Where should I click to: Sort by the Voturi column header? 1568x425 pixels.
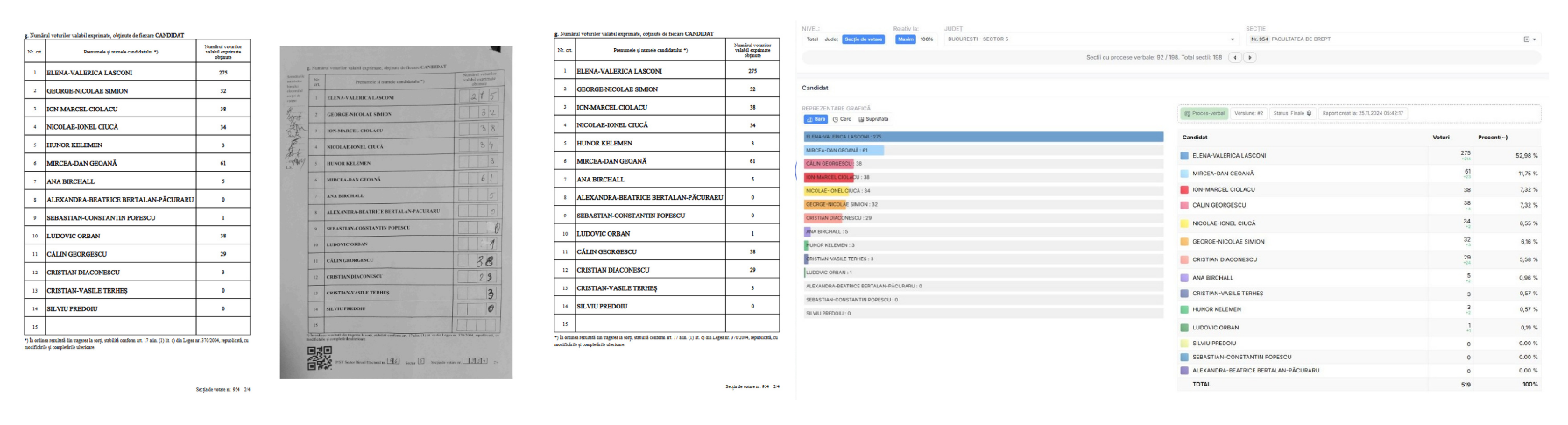click(x=1441, y=138)
